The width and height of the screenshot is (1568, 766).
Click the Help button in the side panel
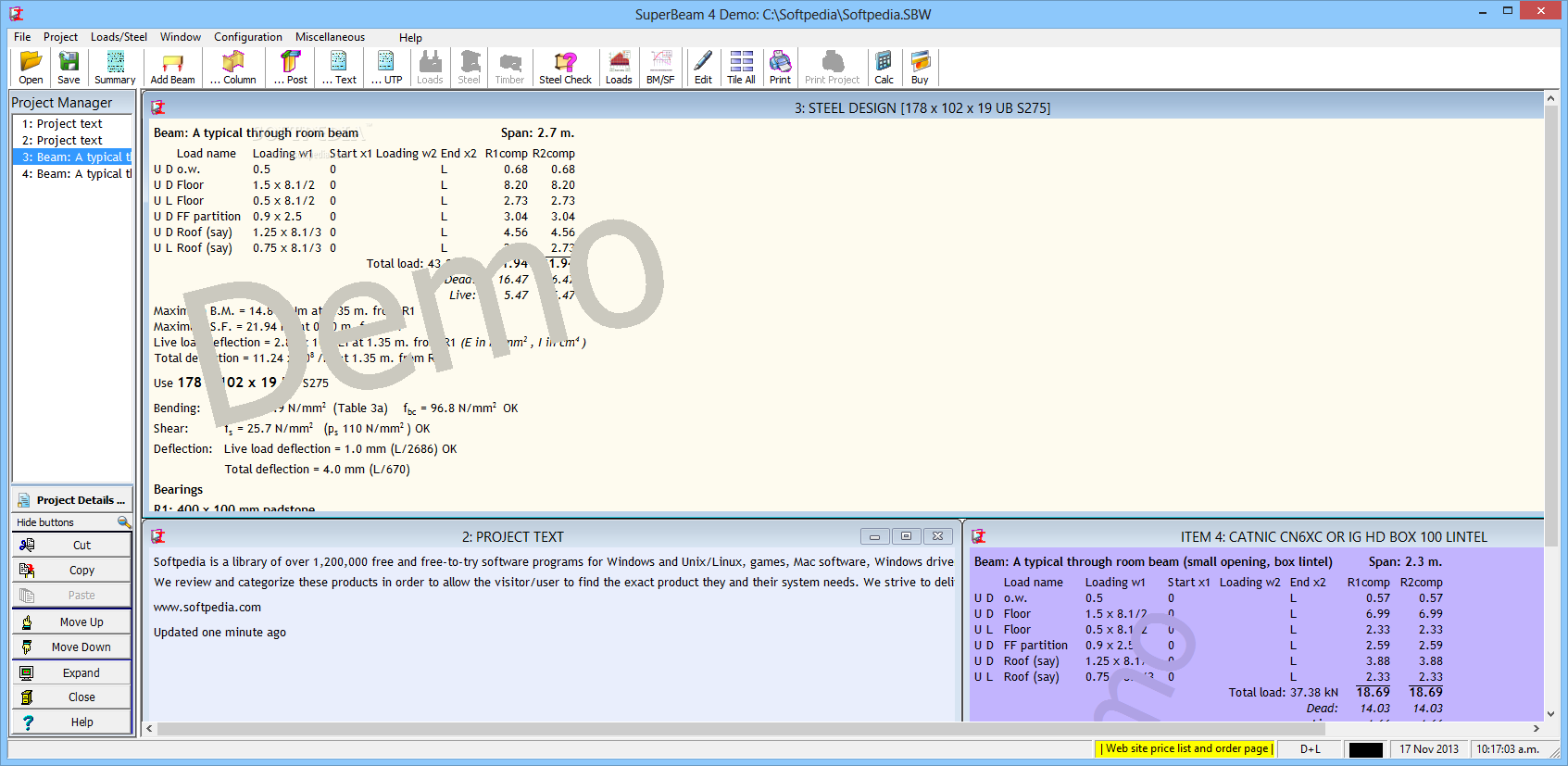coord(72,722)
